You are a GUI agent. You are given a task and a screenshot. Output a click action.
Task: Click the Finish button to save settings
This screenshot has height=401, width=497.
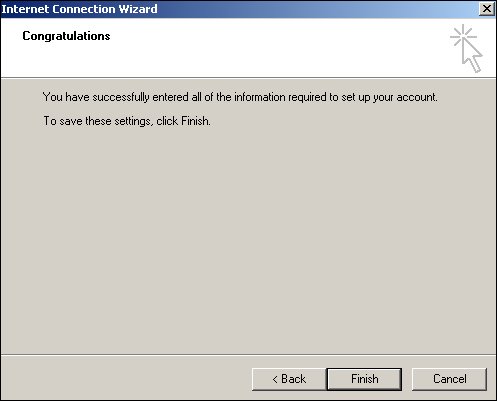(x=364, y=379)
